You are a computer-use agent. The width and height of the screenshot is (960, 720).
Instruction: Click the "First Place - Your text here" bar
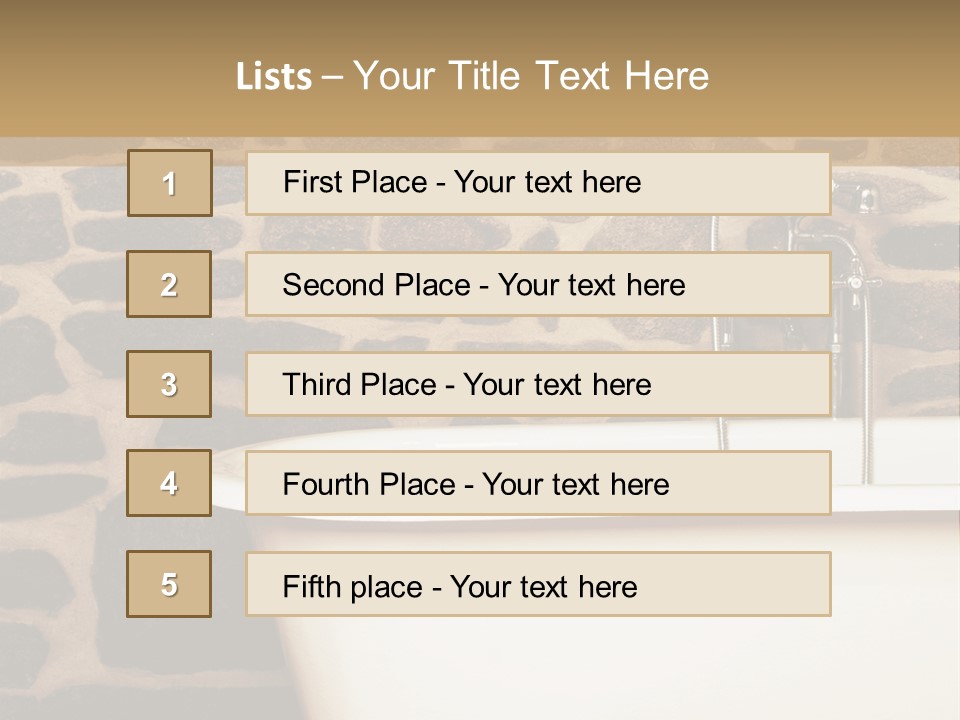pyautogui.click(x=538, y=183)
